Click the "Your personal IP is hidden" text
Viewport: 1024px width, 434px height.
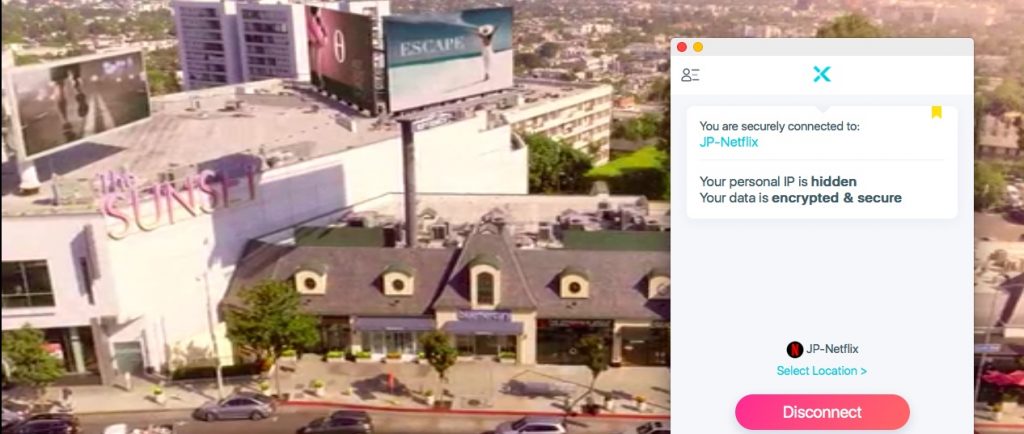(x=778, y=181)
